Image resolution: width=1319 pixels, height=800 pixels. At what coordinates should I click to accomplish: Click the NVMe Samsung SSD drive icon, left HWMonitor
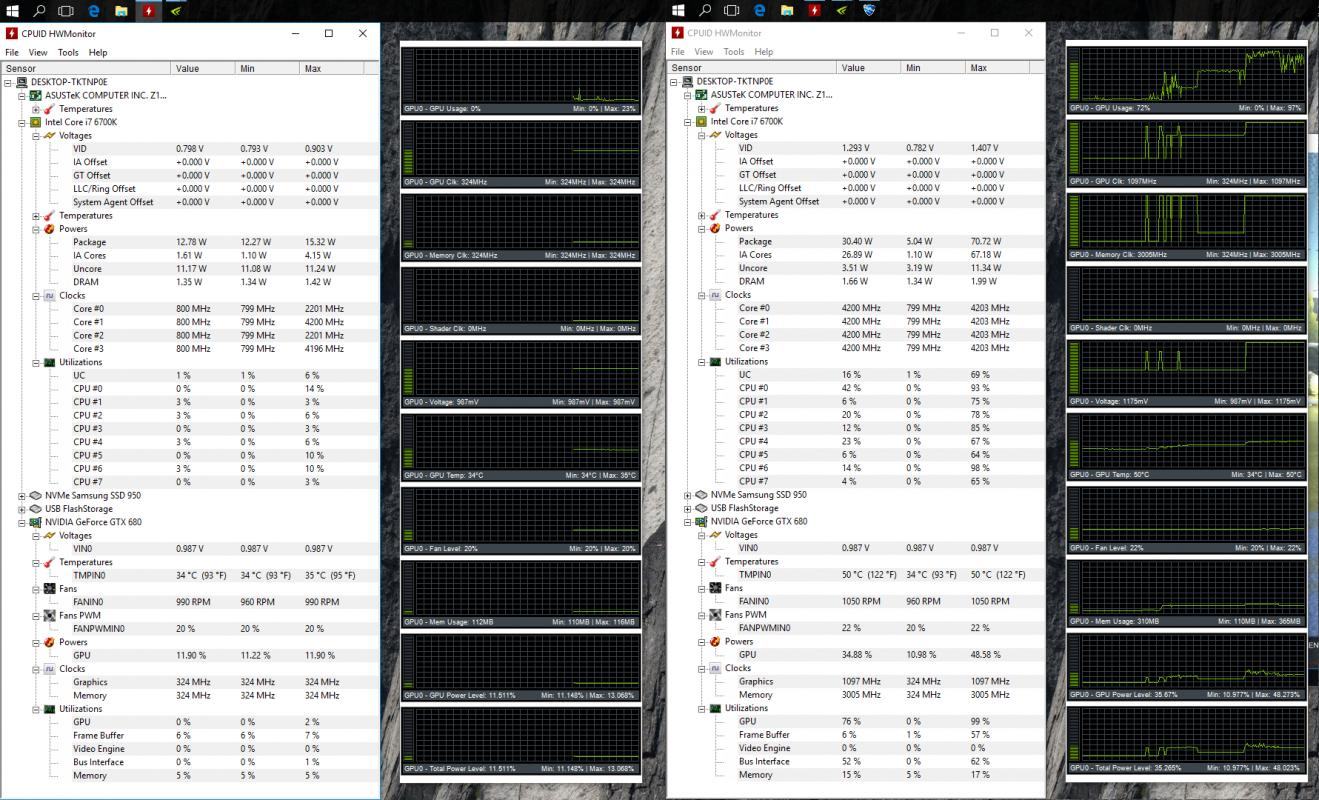(35, 495)
